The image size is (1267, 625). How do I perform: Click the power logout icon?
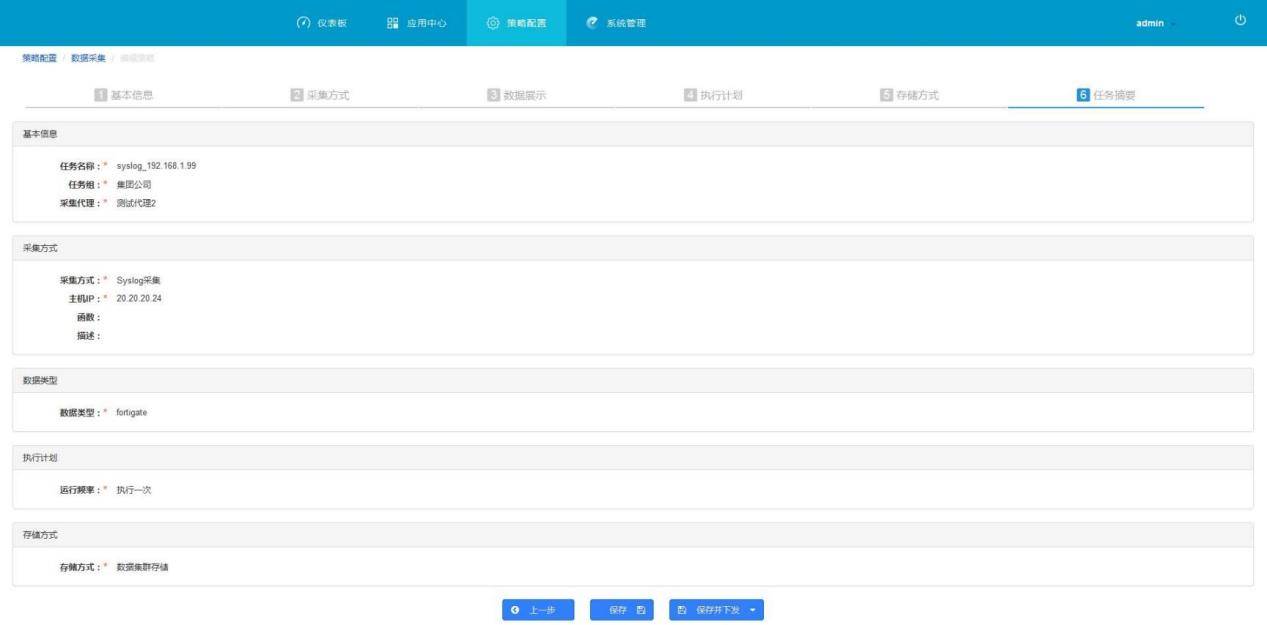click(x=1241, y=22)
